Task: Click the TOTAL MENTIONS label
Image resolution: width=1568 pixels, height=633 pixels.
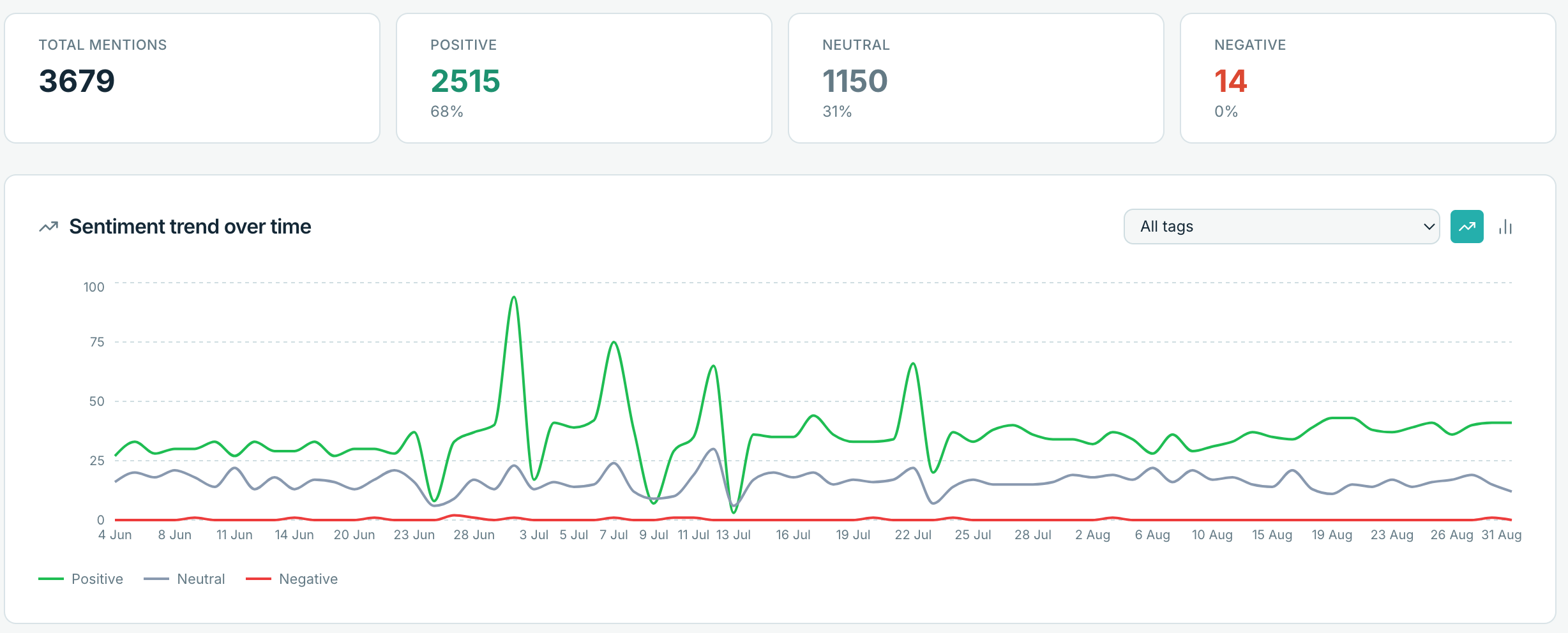Action: [103, 45]
